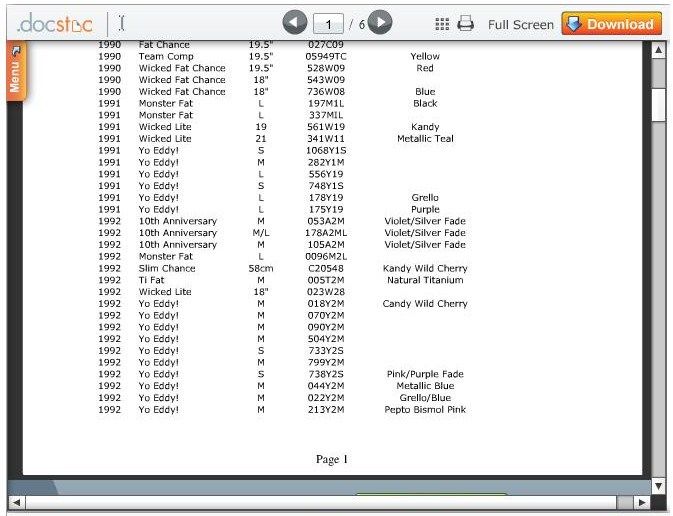Click the color 'Kandy Wild Cherry'
The width and height of the screenshot is (673, 516).
point(425,268)
